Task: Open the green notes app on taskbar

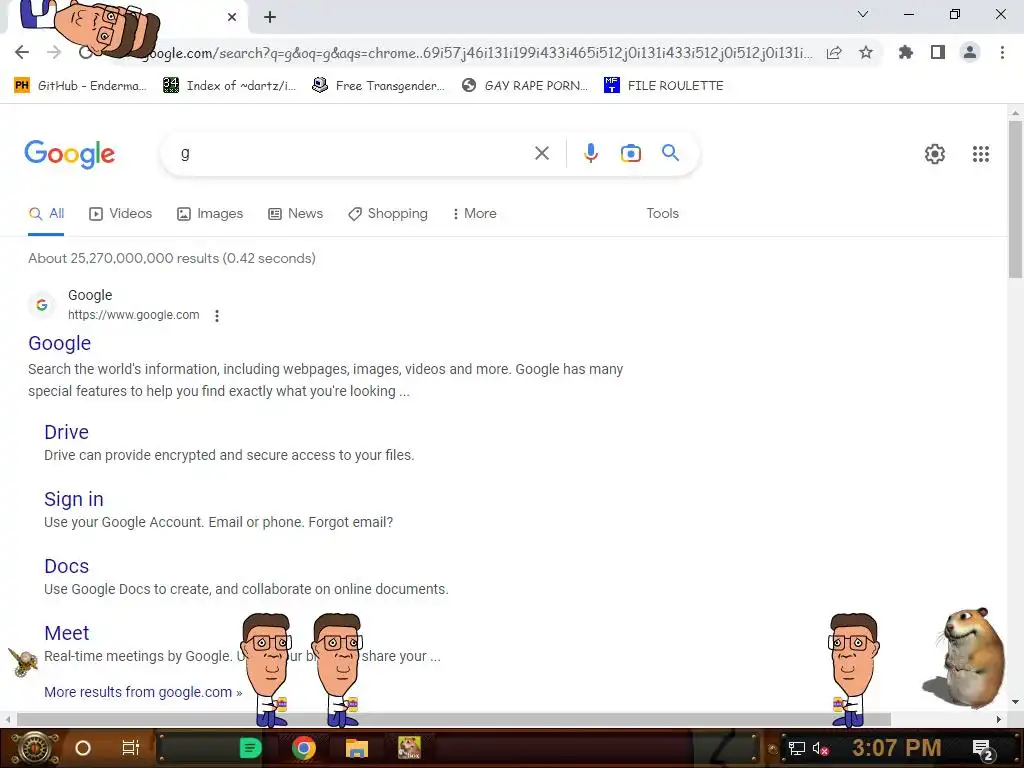Action: (x=250, y=748)
